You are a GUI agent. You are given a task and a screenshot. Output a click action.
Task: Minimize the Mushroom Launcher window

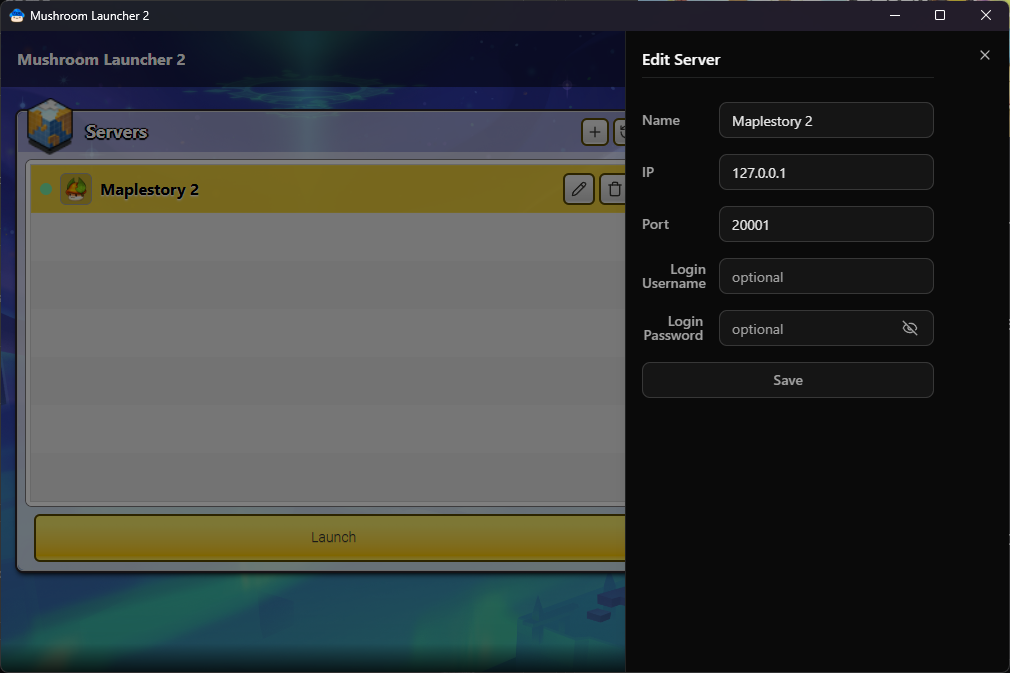click(895, 15)
